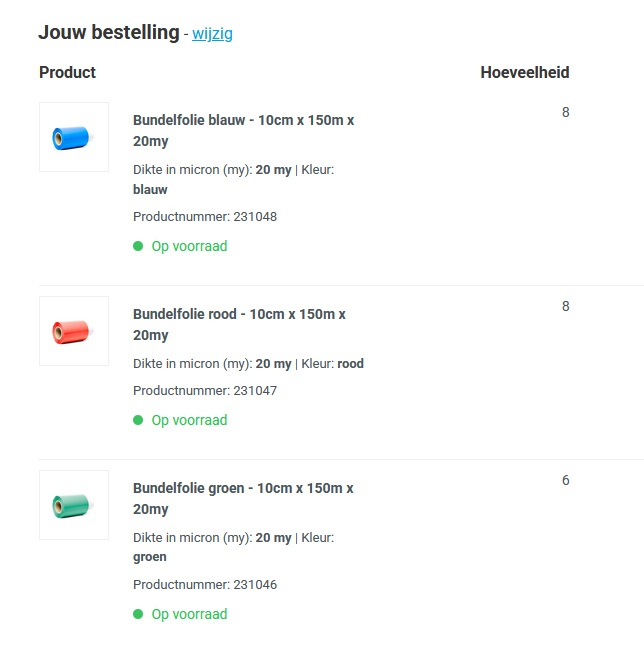
Task: Click the Bundelfolie rood product title
Action: point(239,324)
